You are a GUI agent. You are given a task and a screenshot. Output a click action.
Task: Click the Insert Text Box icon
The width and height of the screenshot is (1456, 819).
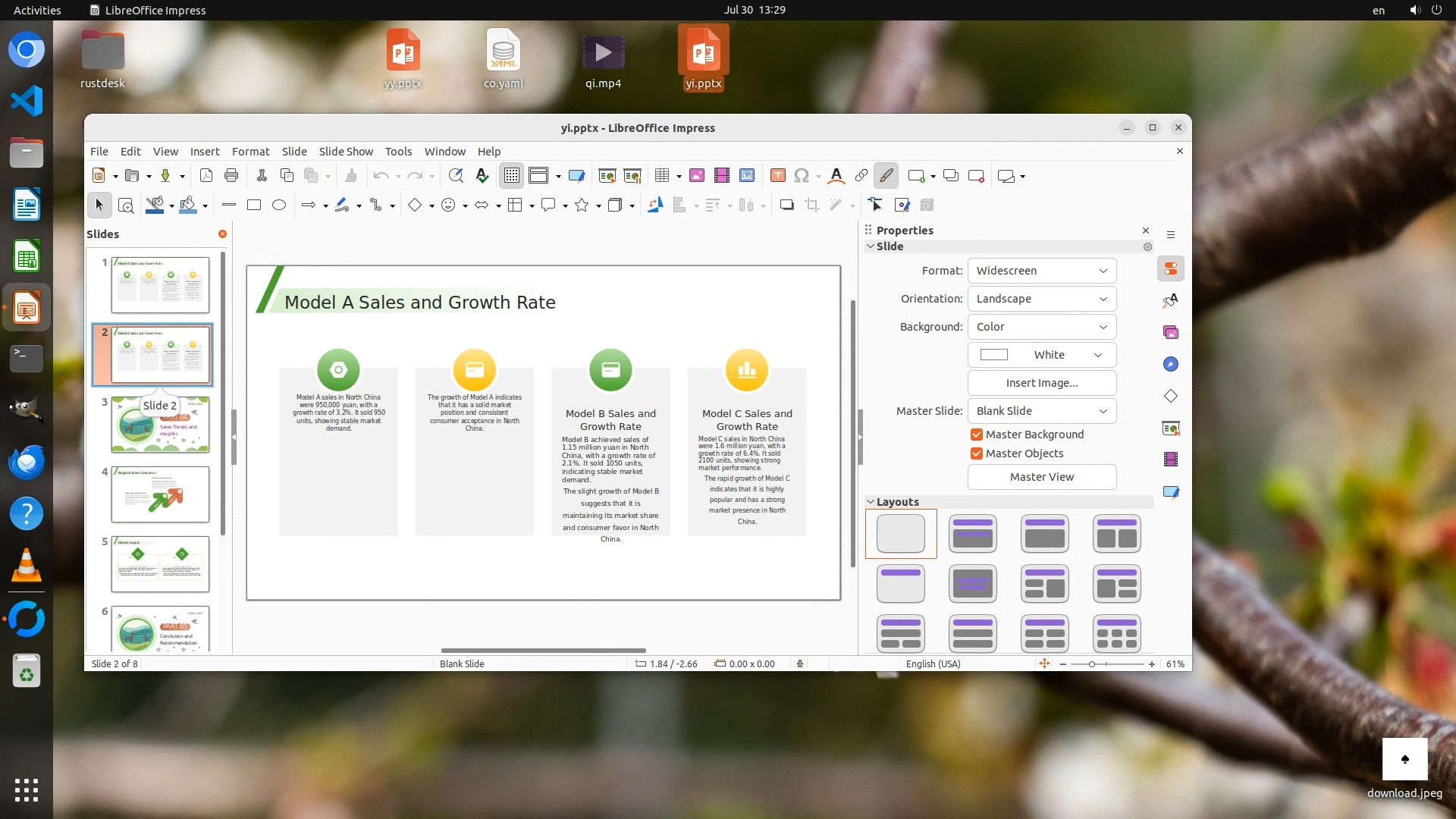[x=777, y=176]
